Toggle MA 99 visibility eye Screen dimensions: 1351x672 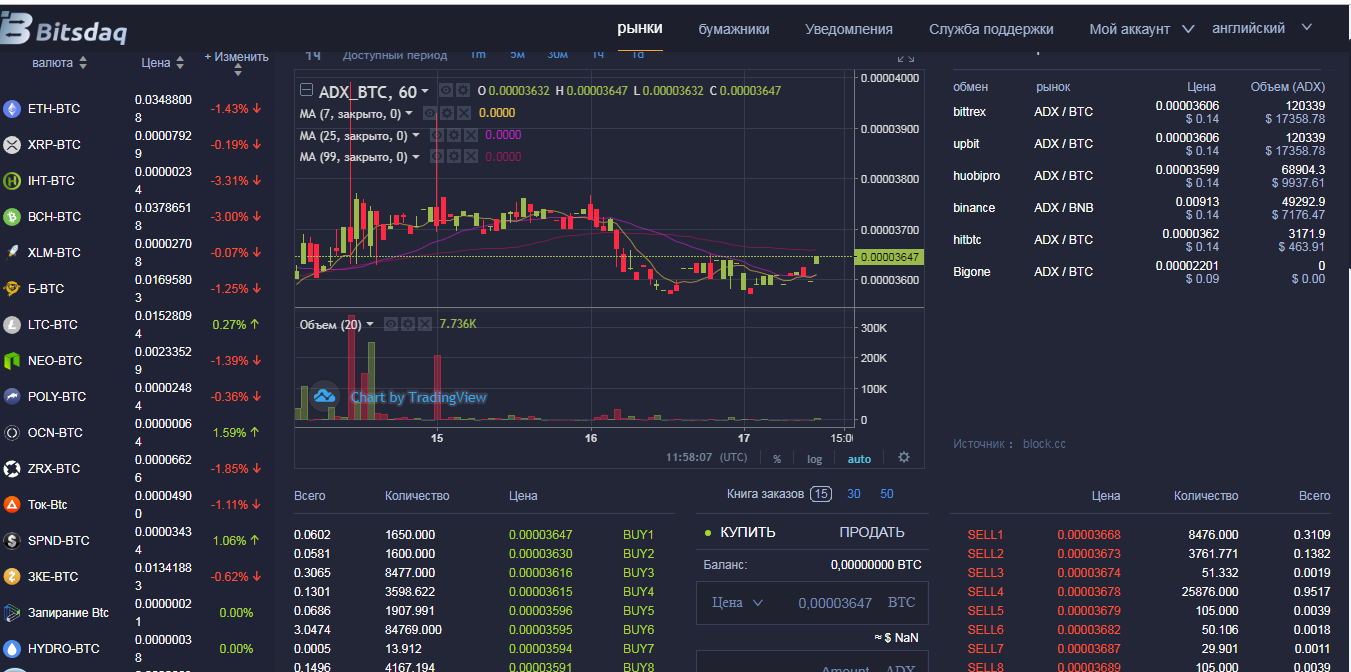click(x=437, y=157)
